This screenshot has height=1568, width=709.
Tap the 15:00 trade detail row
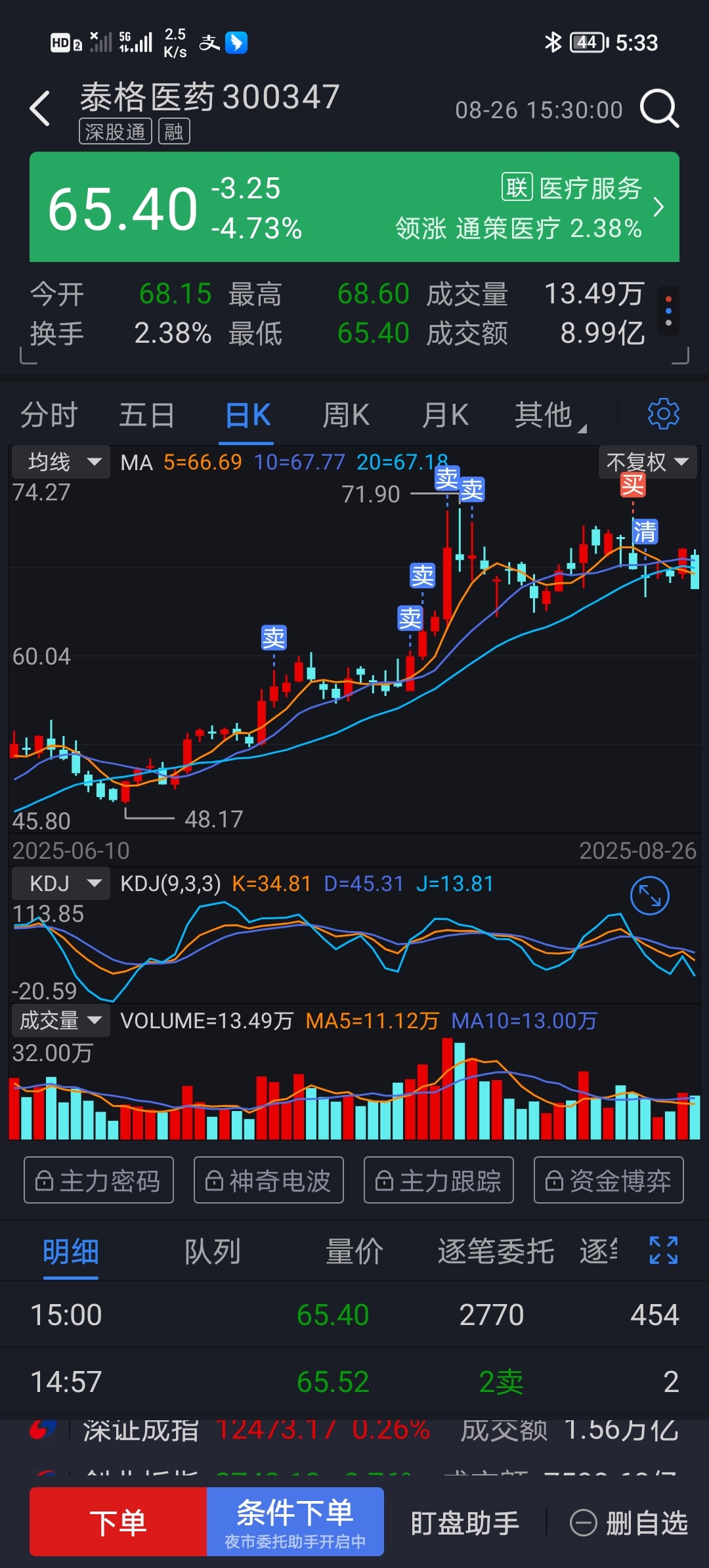click(x=354, y=1315)
